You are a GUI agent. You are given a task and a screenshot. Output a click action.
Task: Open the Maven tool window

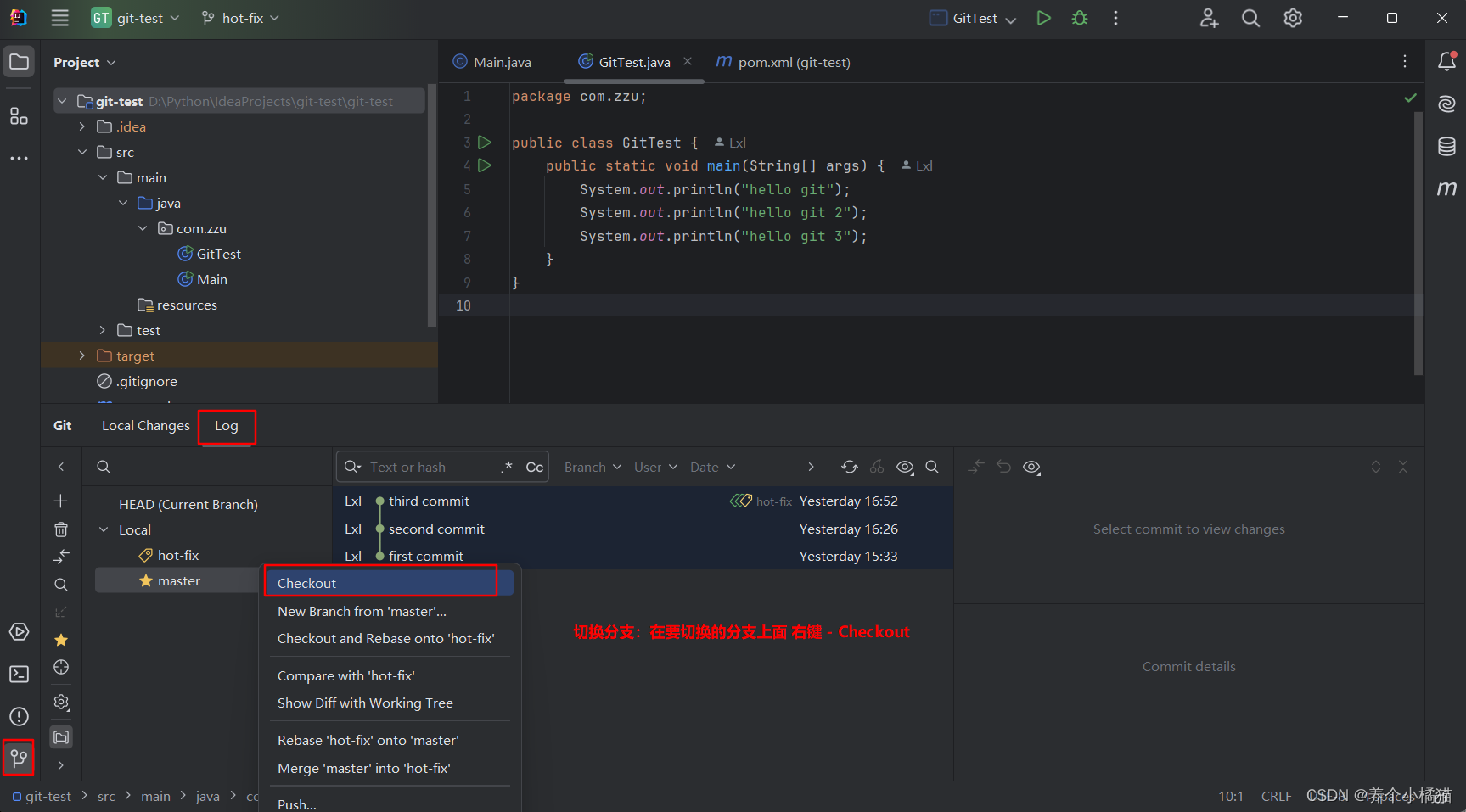tap(1446, 188)
